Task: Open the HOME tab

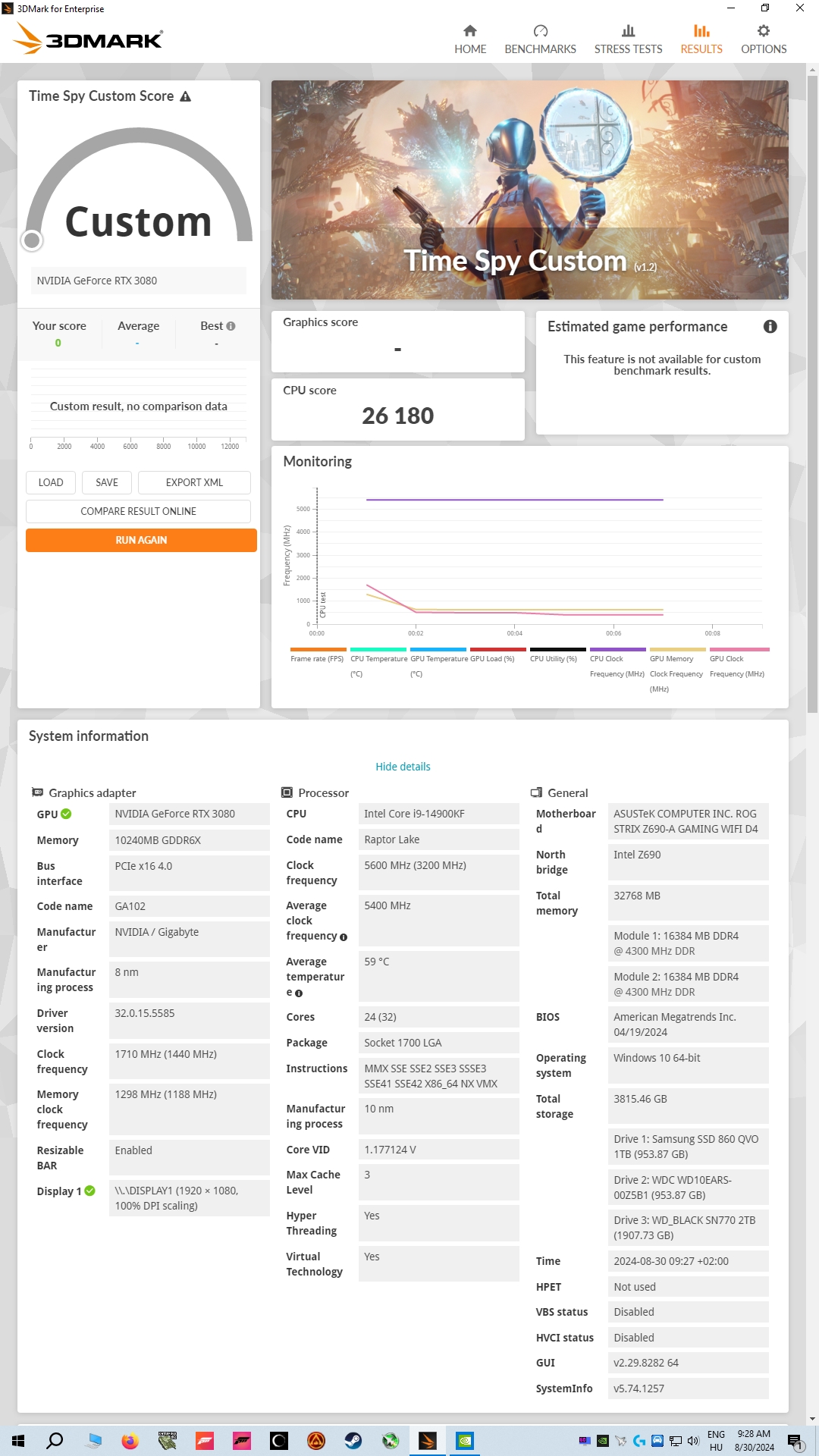Action: 470,39
